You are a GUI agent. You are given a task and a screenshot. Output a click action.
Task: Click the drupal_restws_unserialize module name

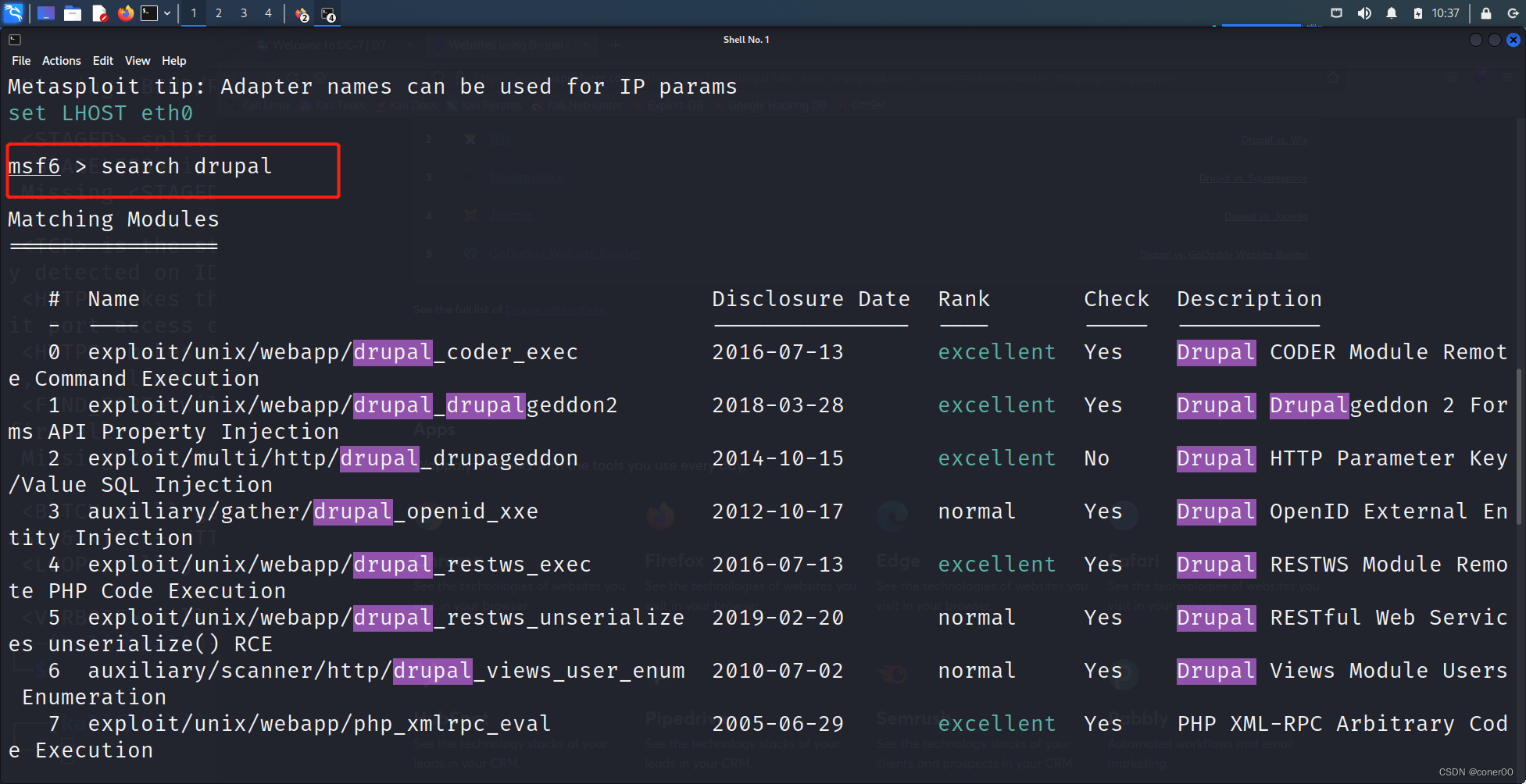[x=386, y=618]
